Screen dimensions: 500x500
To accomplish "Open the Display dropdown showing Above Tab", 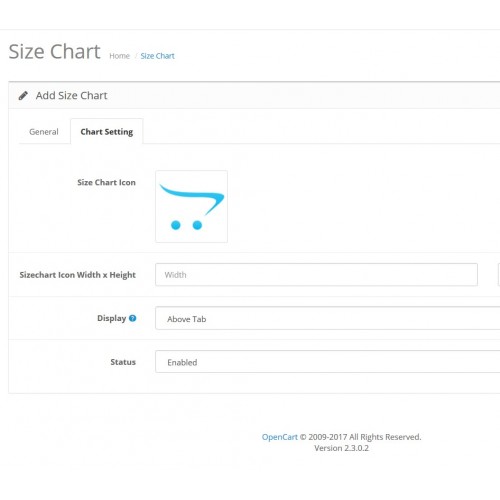I will pyautogui.click(x=328, y=318).
